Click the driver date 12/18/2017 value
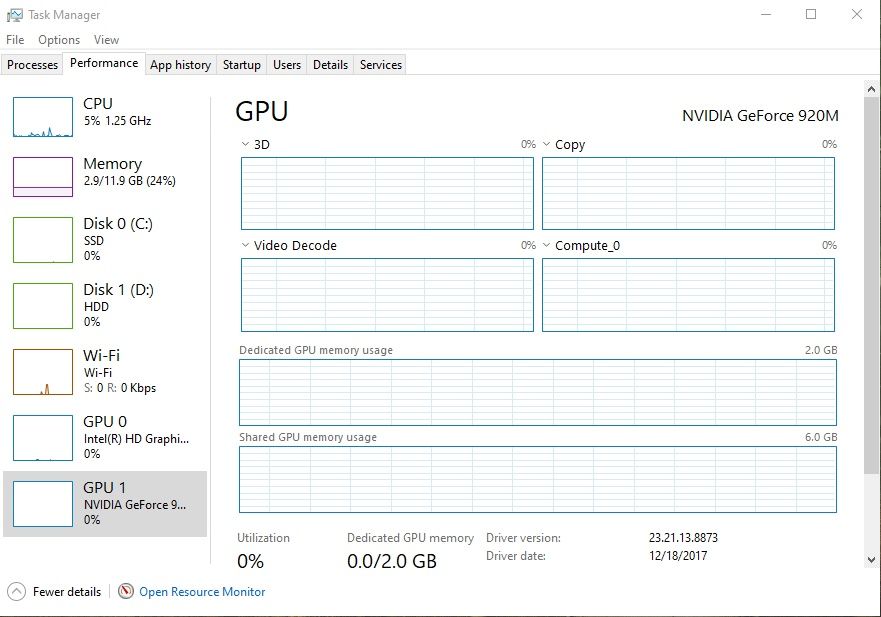This screenshot has width=881, height=617. [x=678, y=556]
